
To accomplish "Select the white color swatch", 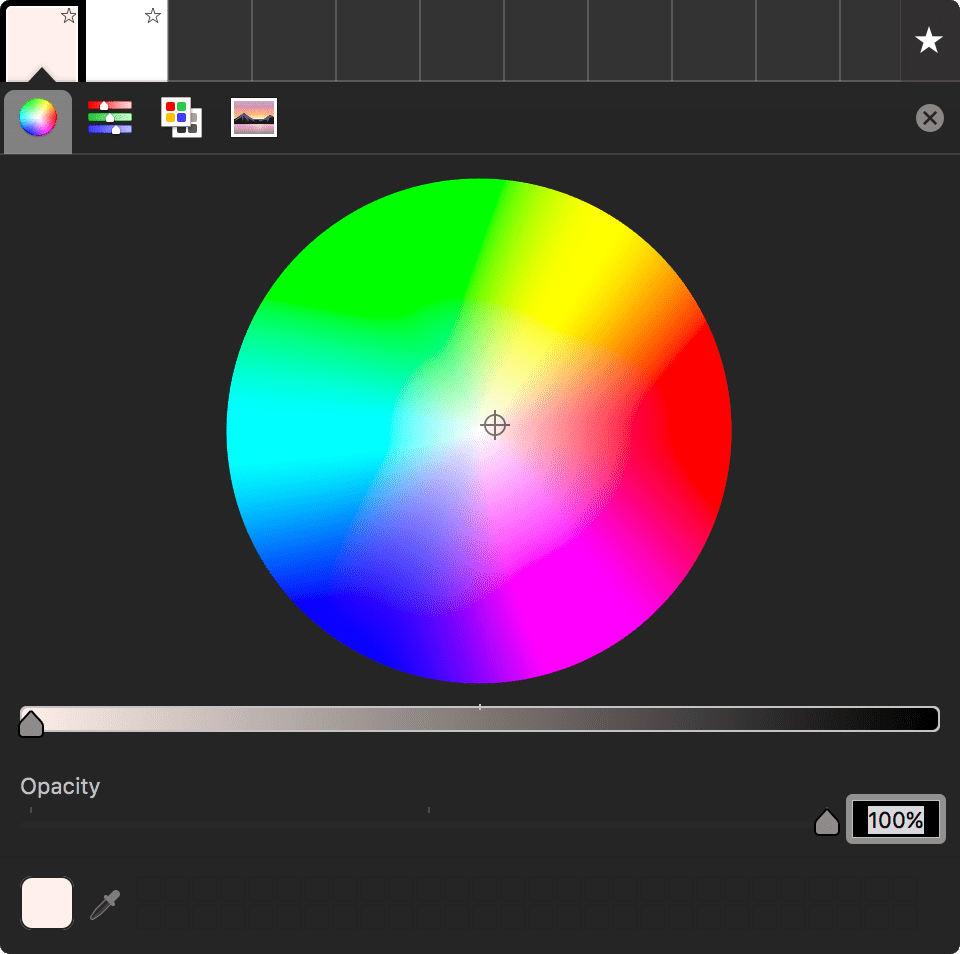I will [x=127, y=42].
